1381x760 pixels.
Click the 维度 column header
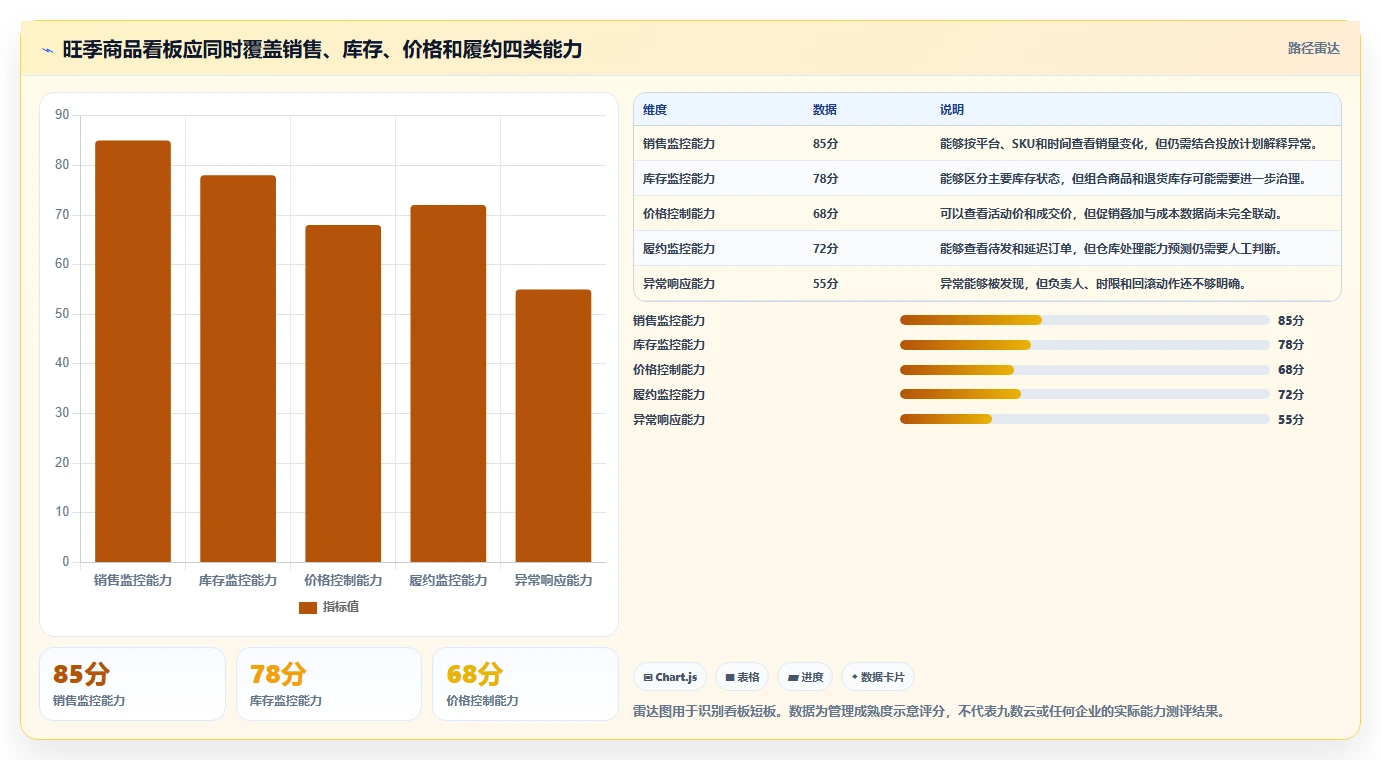655,109
